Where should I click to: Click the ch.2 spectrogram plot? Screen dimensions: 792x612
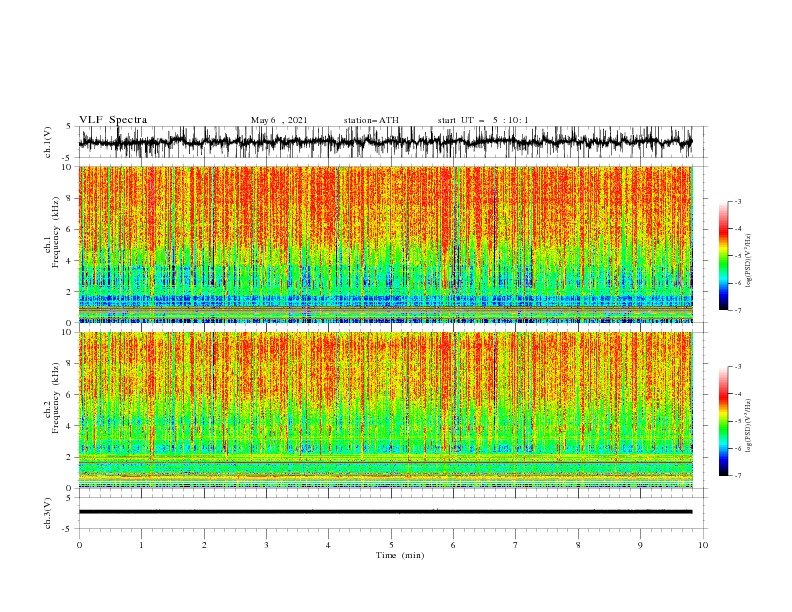tap(386, 410)
